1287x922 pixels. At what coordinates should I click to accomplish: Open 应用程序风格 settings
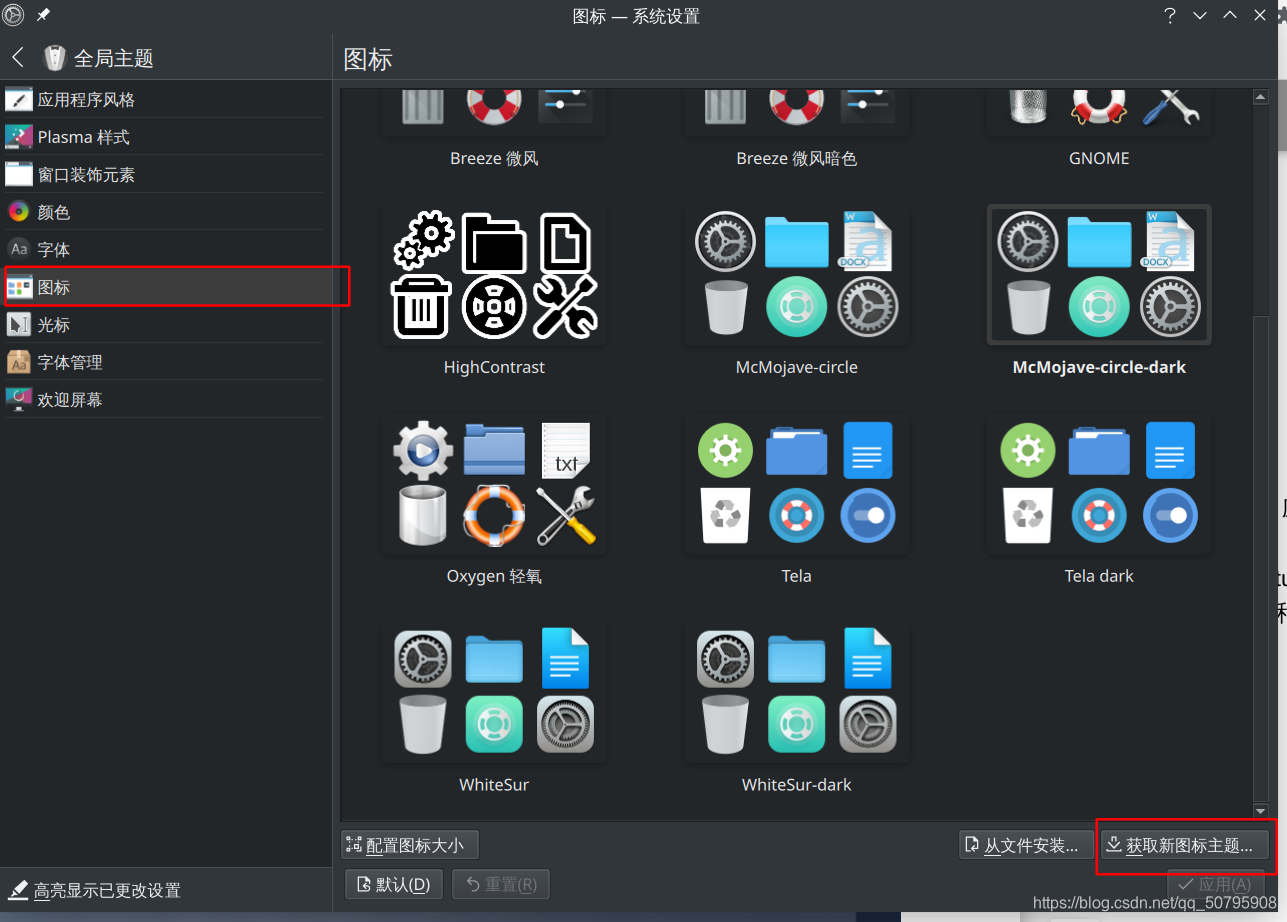coord(165,99)
